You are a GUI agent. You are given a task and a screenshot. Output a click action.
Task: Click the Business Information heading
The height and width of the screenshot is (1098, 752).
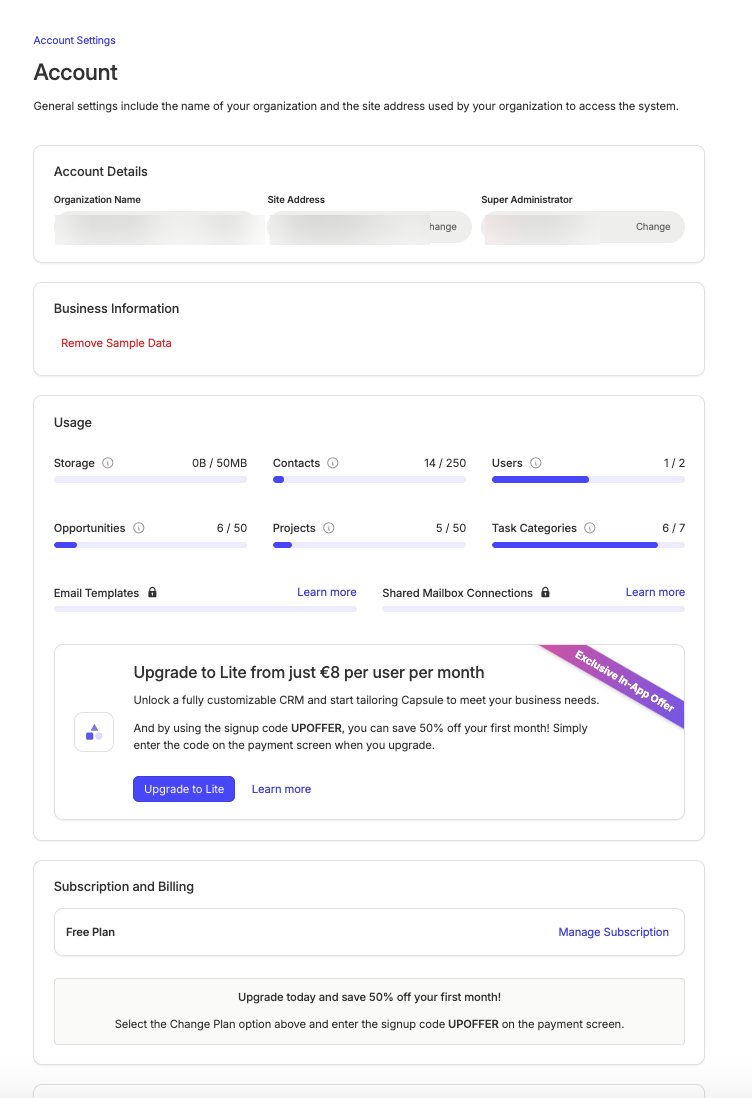pos(116,309)
